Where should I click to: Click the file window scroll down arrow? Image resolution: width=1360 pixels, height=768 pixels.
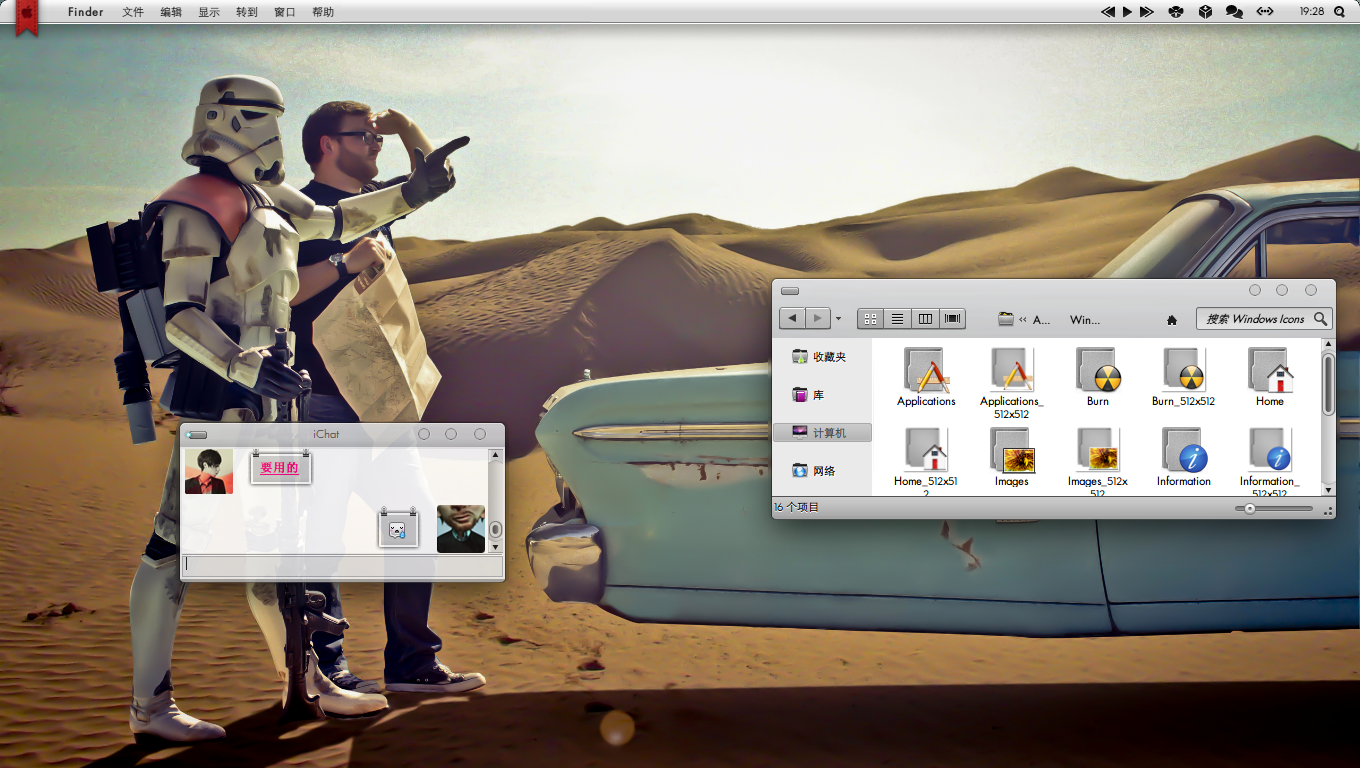point(1329,490)
